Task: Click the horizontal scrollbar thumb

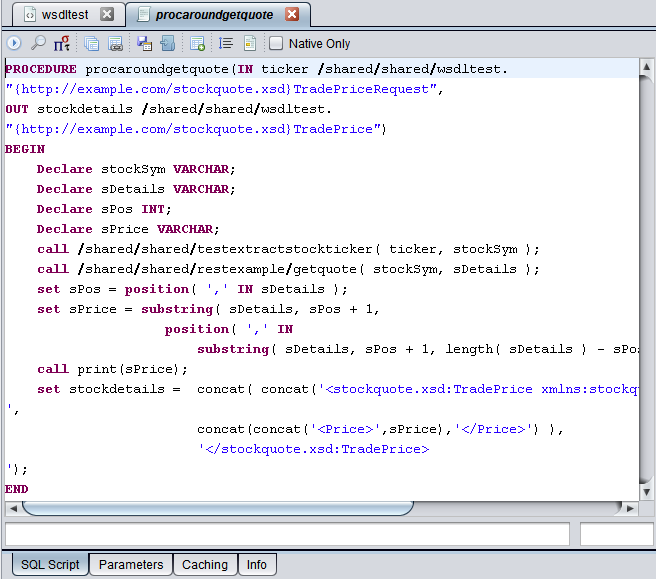Action: (217, 508)
